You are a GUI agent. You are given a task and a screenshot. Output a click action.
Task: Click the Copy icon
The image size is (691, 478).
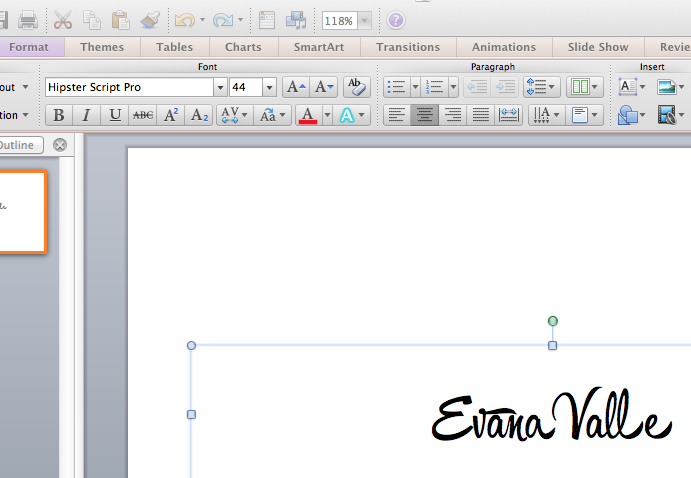[92, 20]
